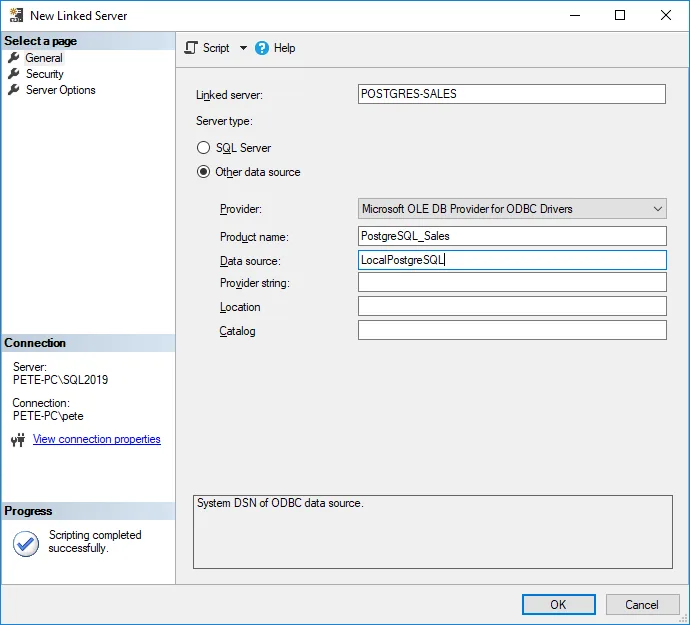The image size is (690, 625).
Task: Click the progress checkmark status icon
Action: click(26, 544)
